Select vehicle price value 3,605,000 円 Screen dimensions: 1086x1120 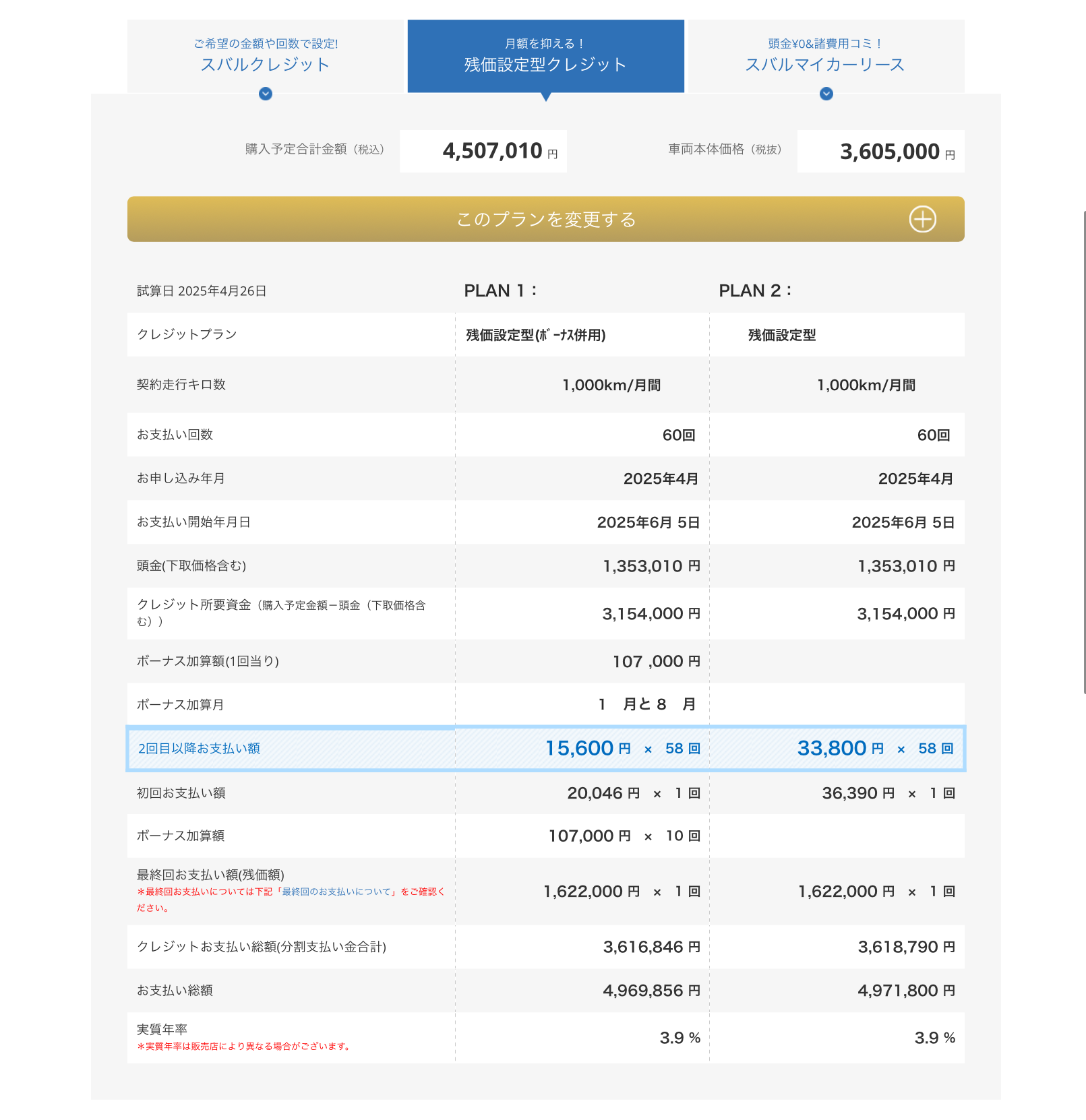897,152
